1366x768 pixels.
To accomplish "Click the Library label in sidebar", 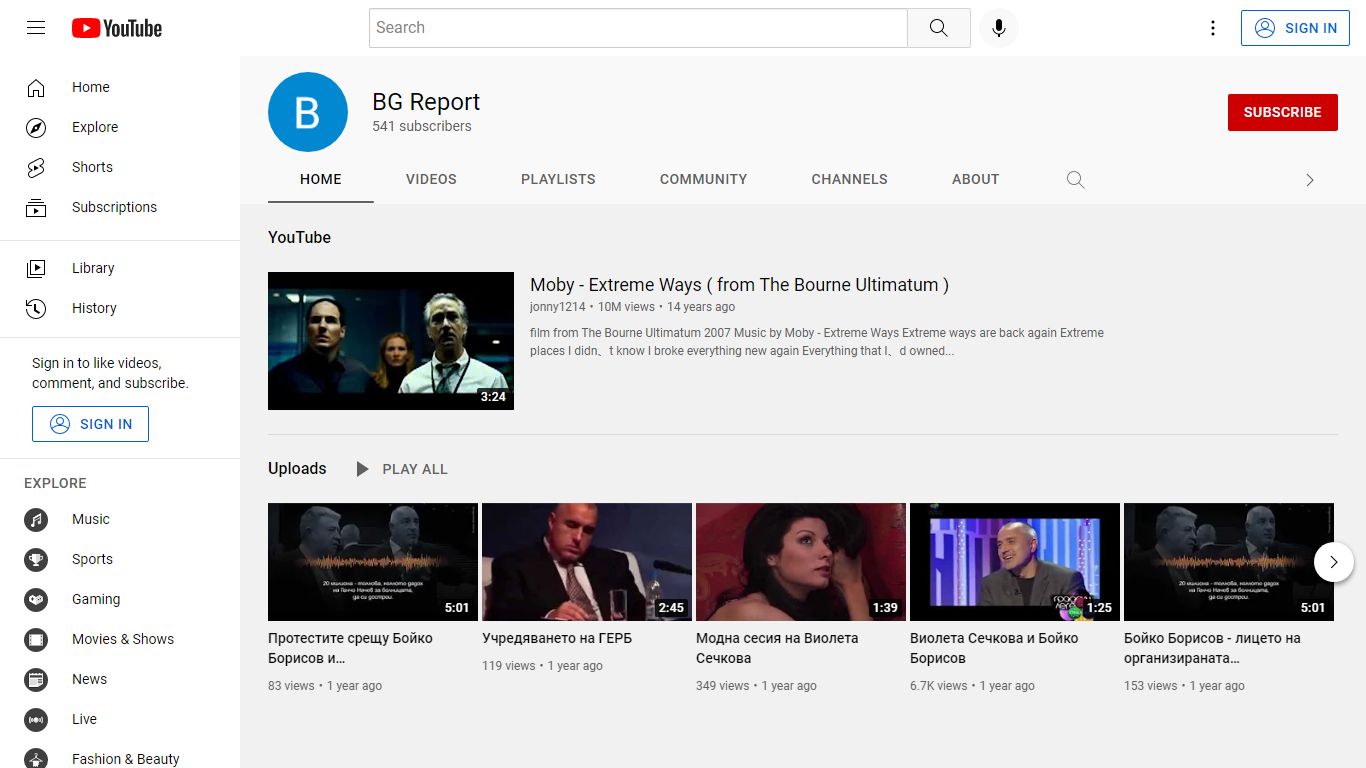I will pos(93,268).
